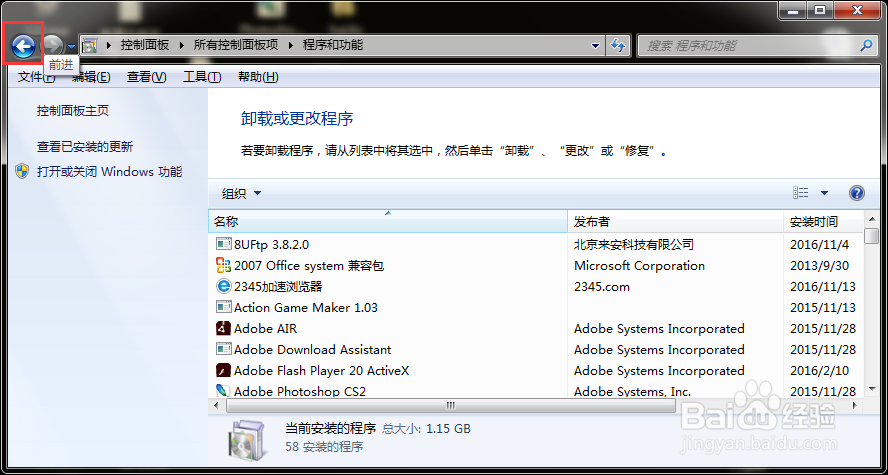
Task: Select 程序和功能 breadcrumb segment
Action: pyautogui.click(x=332, y=45)
